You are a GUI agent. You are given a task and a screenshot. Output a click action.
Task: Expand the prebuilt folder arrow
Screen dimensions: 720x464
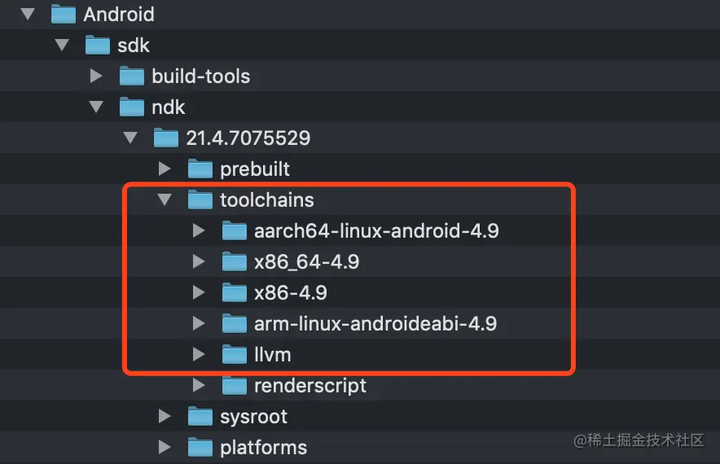tap(164, 169)
